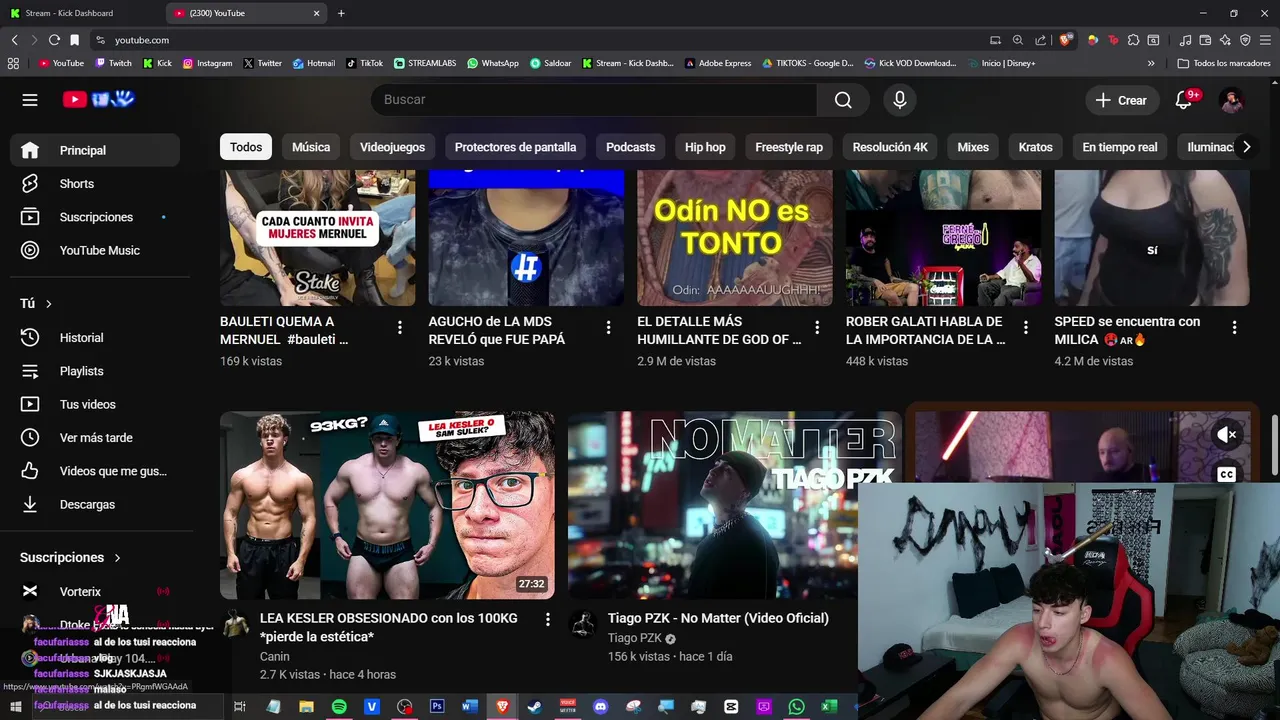This screenshot has width=1280, height=720.
Task: Open the notifications bell
Action: point(1184,100)
